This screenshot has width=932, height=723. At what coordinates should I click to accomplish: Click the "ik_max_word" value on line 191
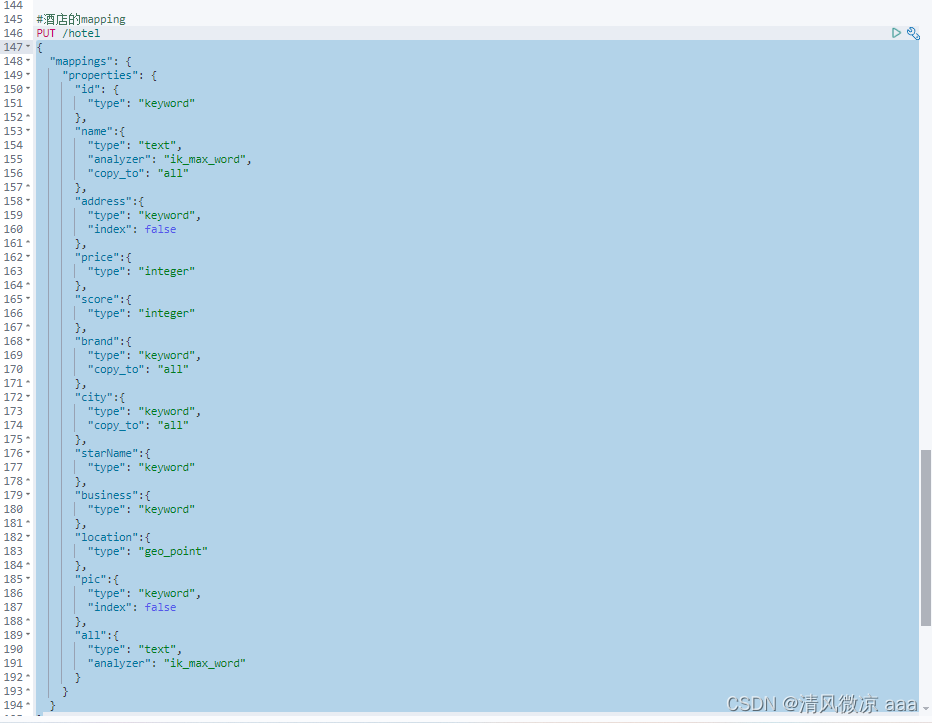(204, 663)
